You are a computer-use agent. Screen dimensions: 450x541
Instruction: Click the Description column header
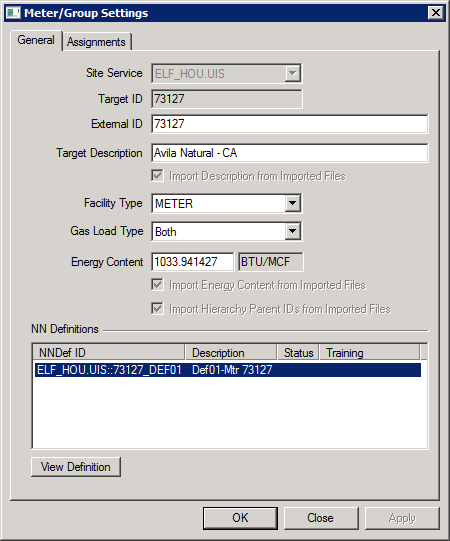231,353
